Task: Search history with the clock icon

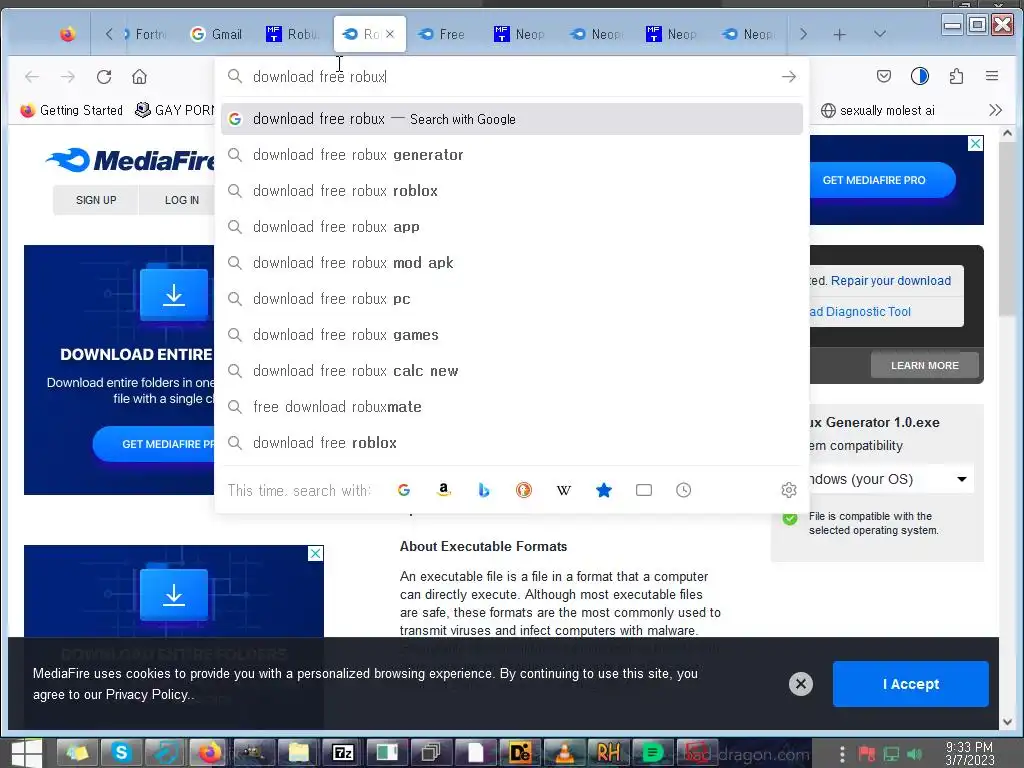Action: [684, 490]
